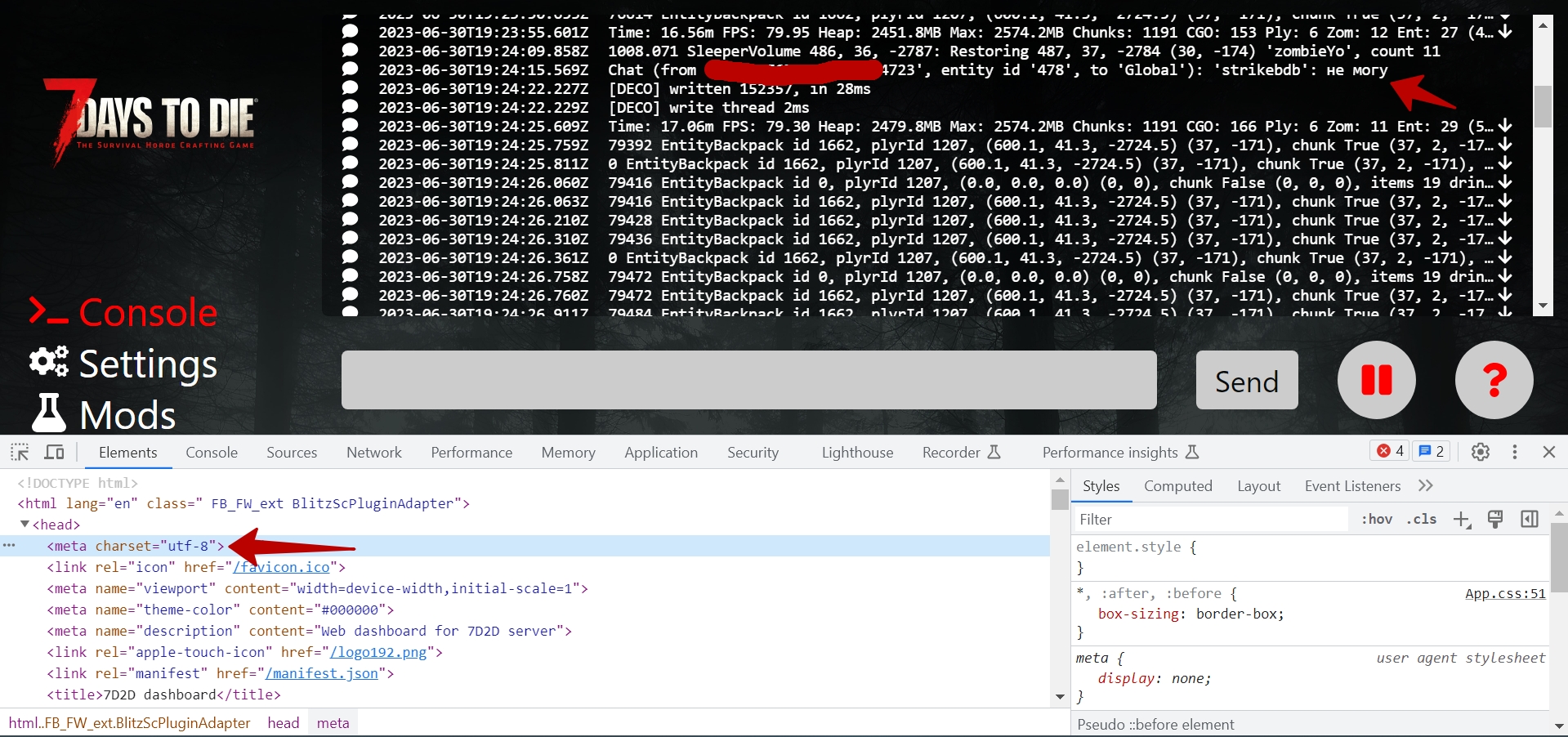
Task: Click the red error count badge
Action: tap(1390, 451)
